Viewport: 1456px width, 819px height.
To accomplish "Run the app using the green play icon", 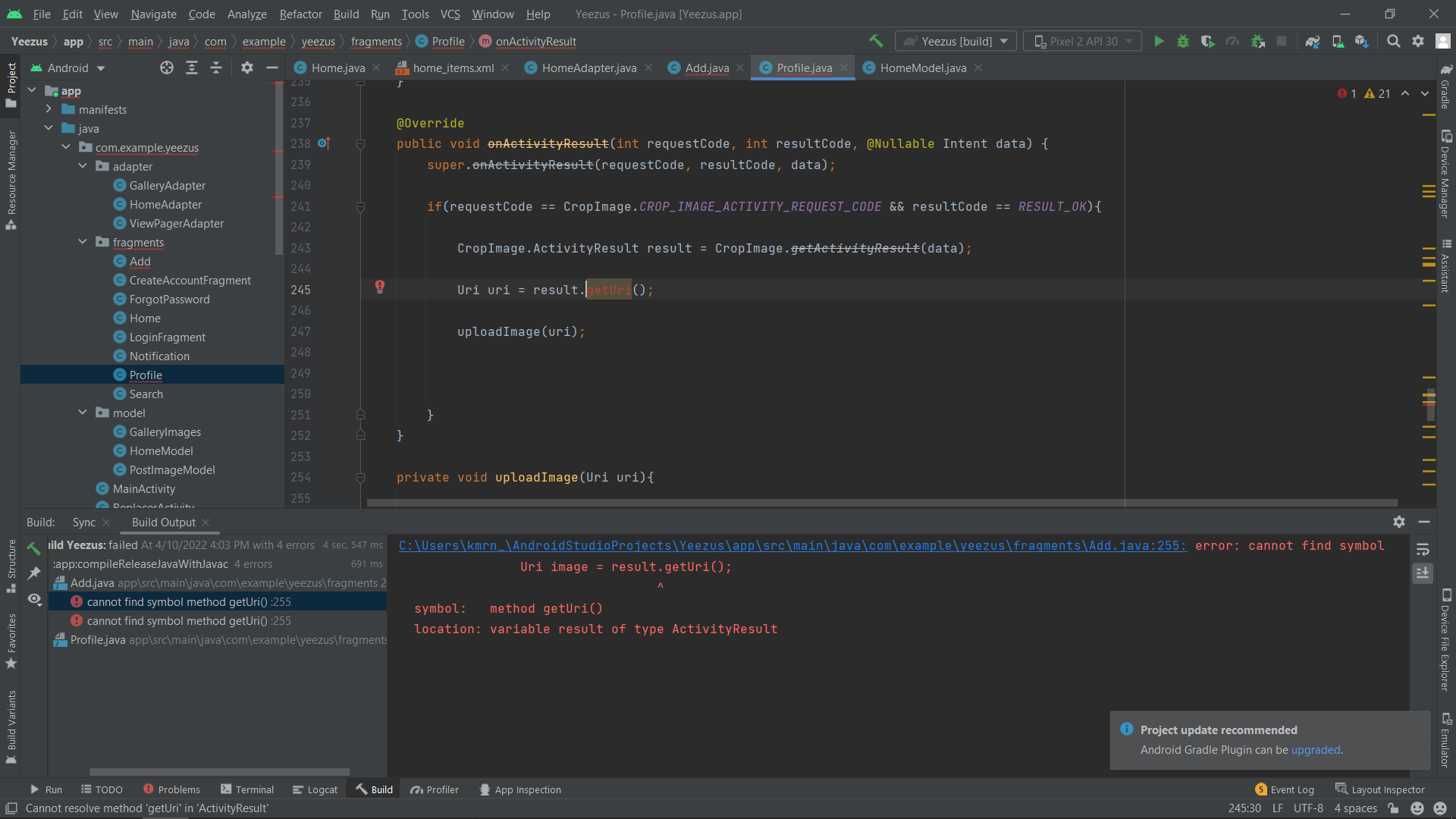I will point(1159,41).
